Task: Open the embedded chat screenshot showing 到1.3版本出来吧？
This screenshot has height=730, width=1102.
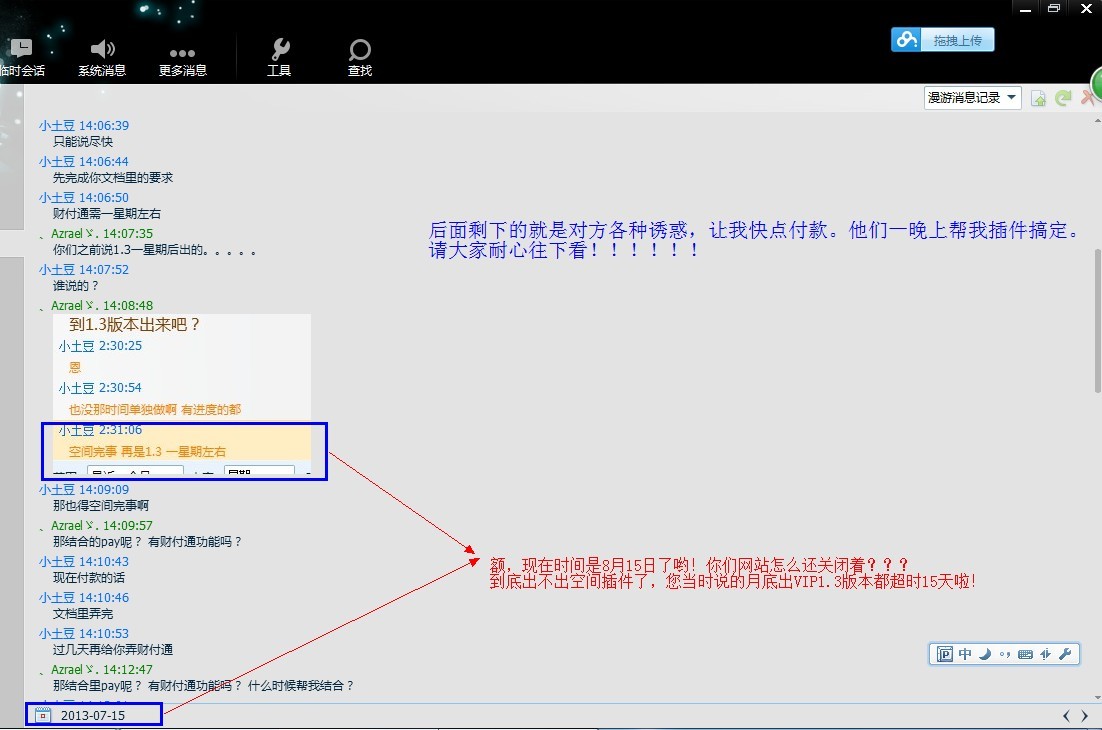Action: click(x=182, y=394)
